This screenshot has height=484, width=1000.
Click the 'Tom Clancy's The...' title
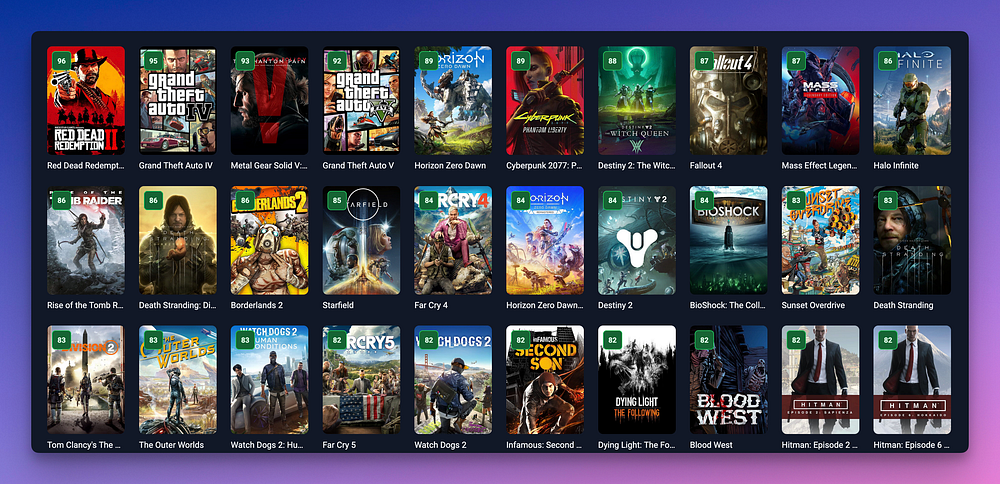point(84,444)
